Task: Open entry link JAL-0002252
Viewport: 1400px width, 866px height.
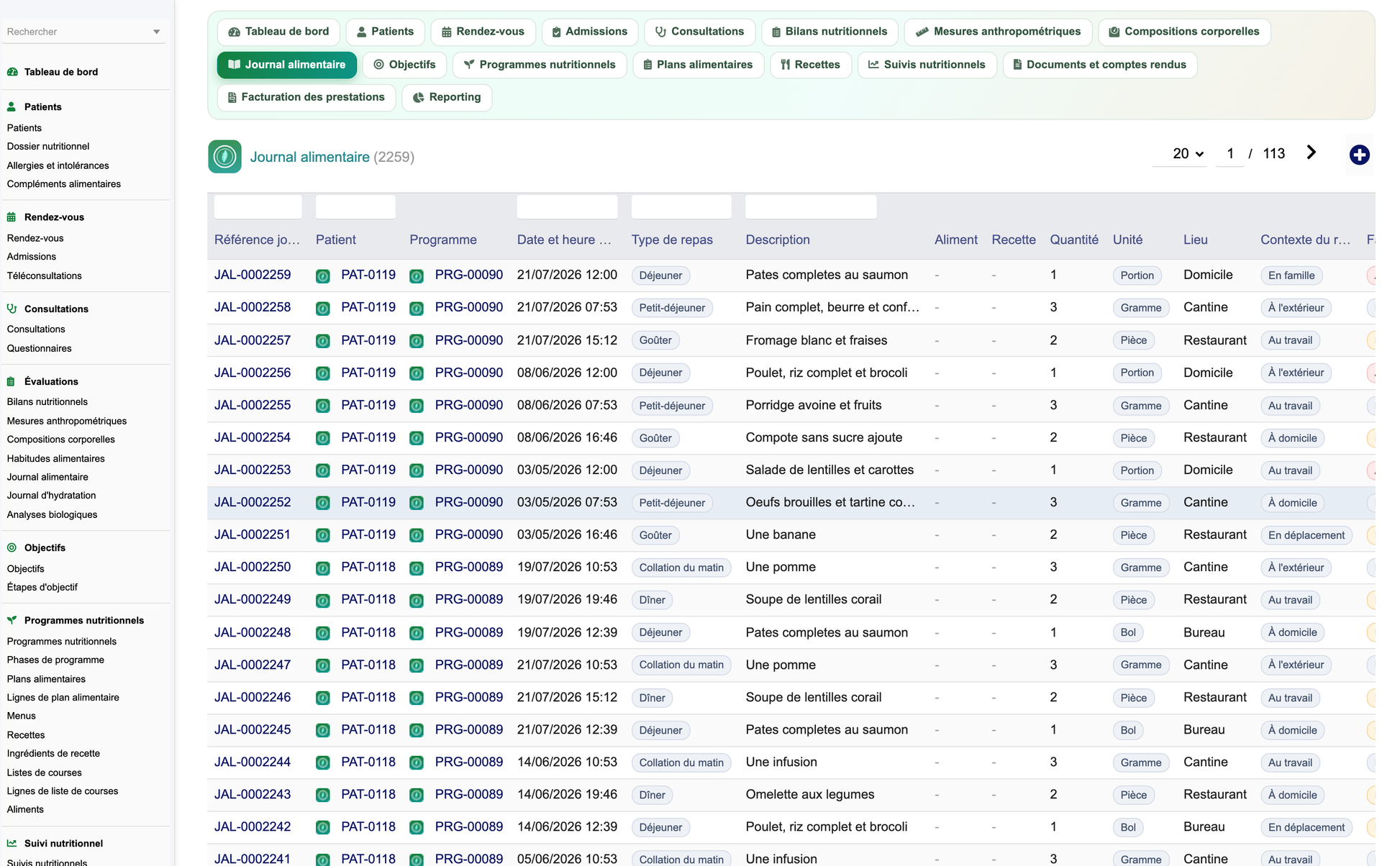Action: click(253, 502)
